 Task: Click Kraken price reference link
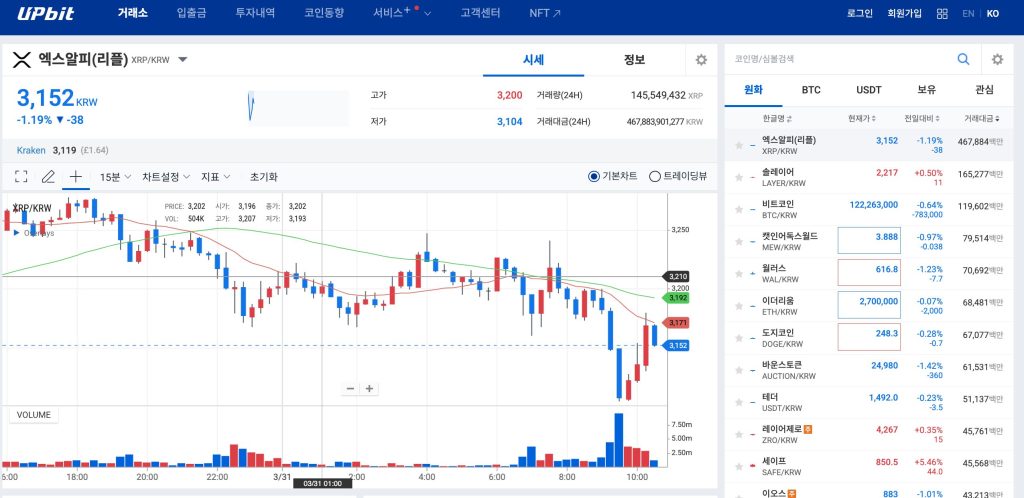click(31, 150)
